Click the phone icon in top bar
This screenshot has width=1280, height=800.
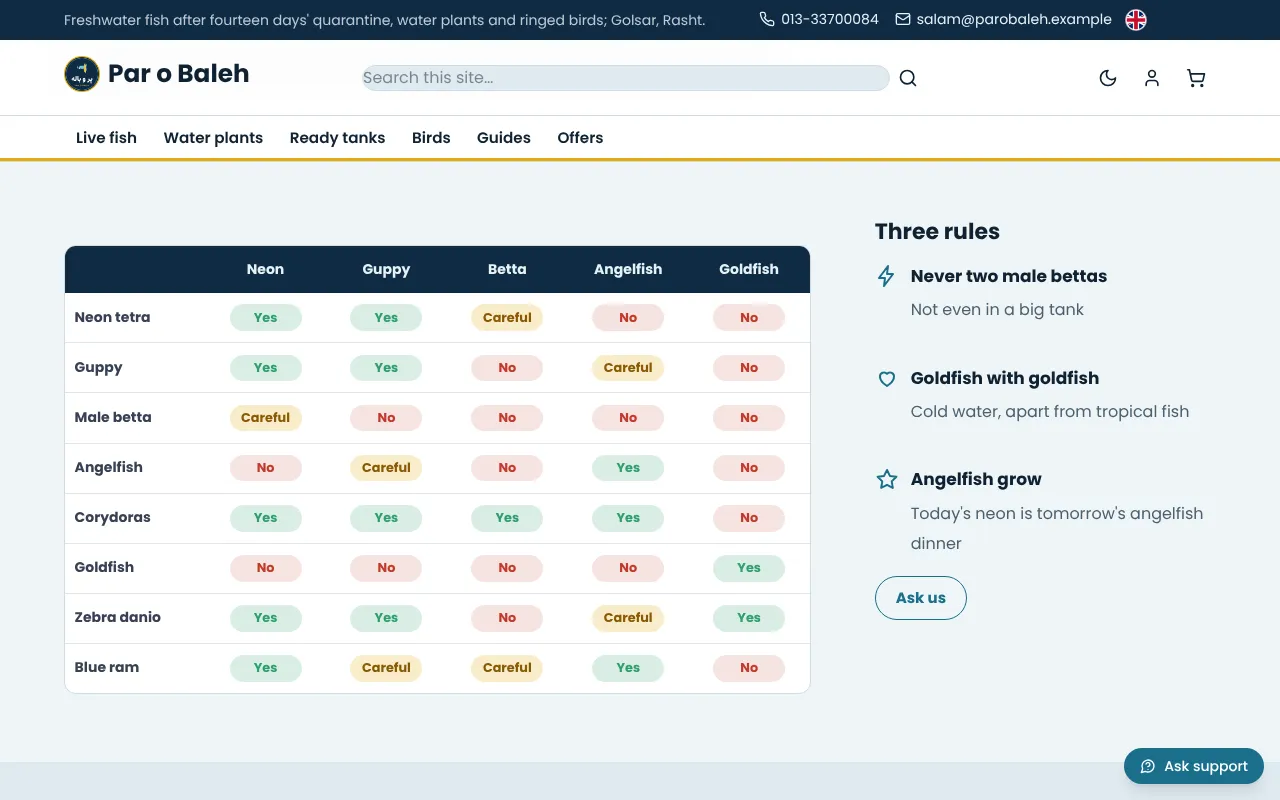click(x=767, y=19)
